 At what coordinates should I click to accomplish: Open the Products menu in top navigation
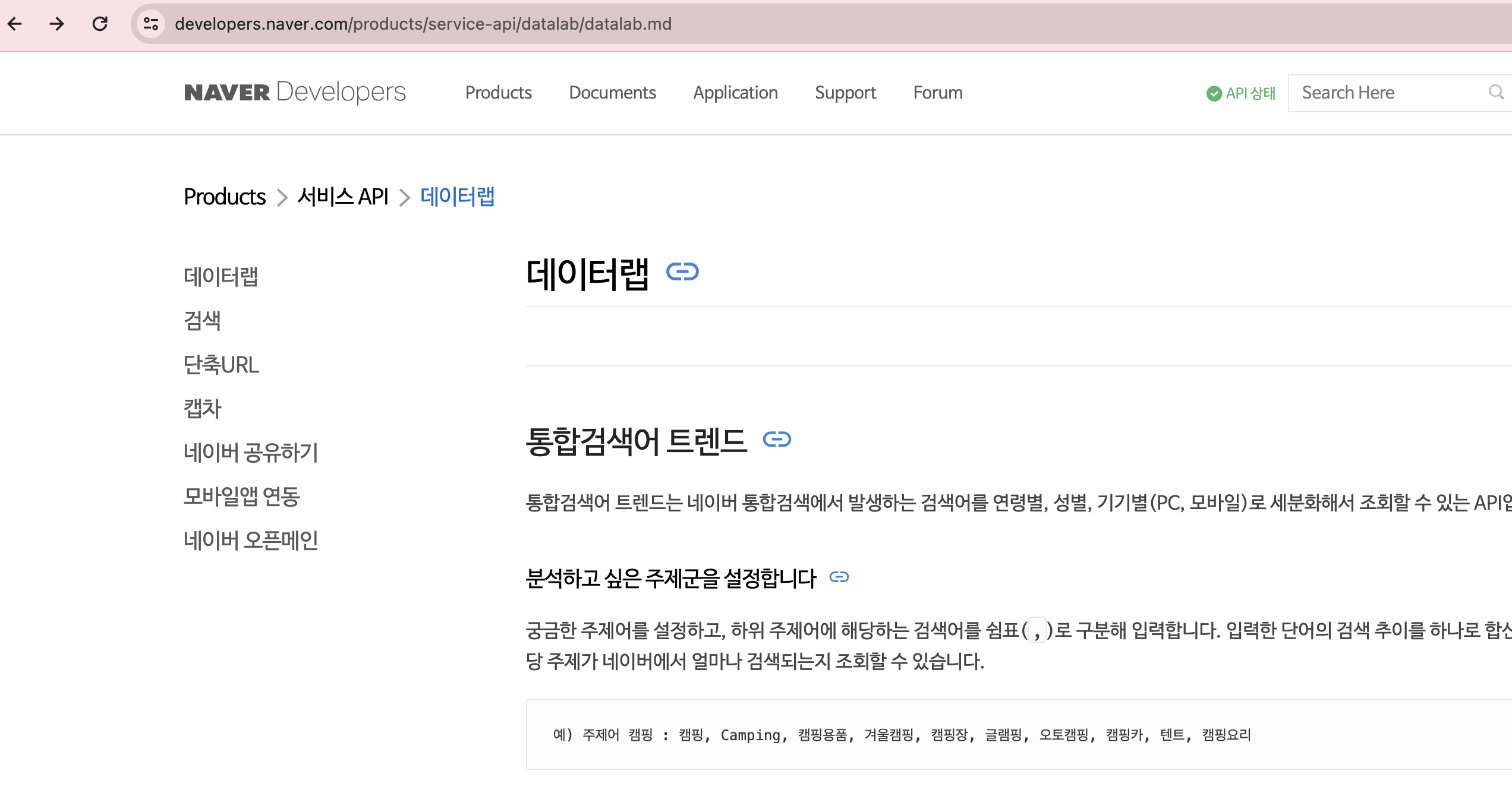point(498,93)
